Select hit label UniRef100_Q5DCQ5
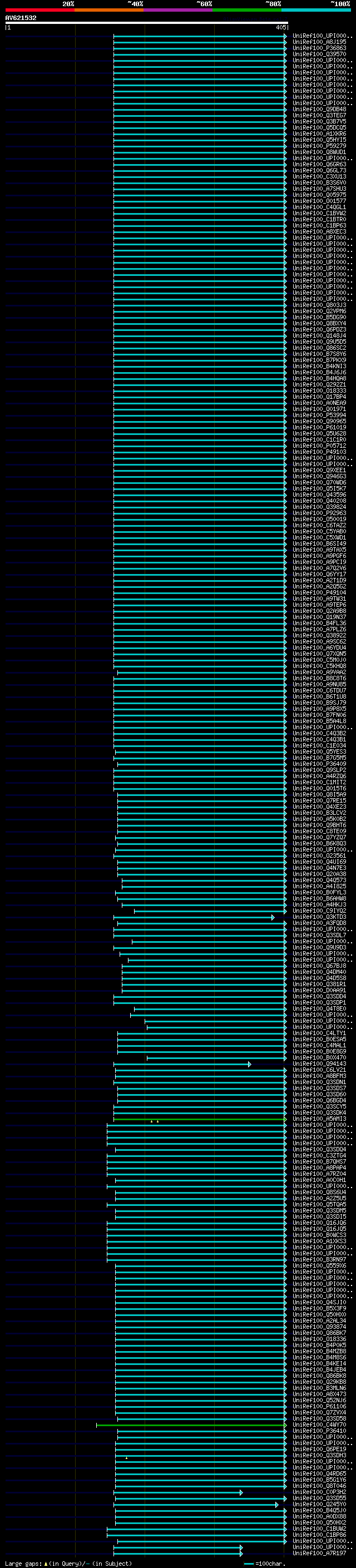Viewport: 356px width, 1568px height. [x=319, y=128]
